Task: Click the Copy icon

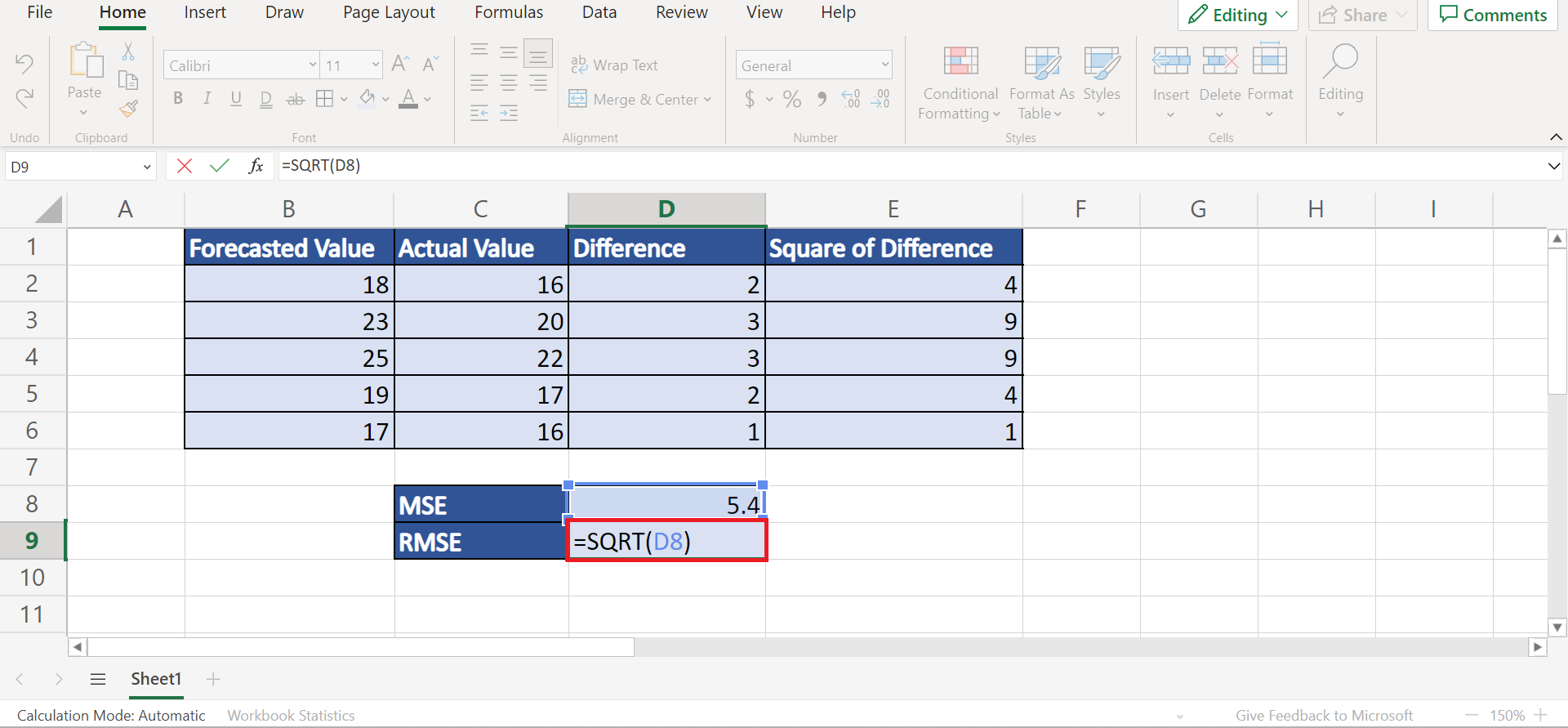Action: (x=128, y=80)
